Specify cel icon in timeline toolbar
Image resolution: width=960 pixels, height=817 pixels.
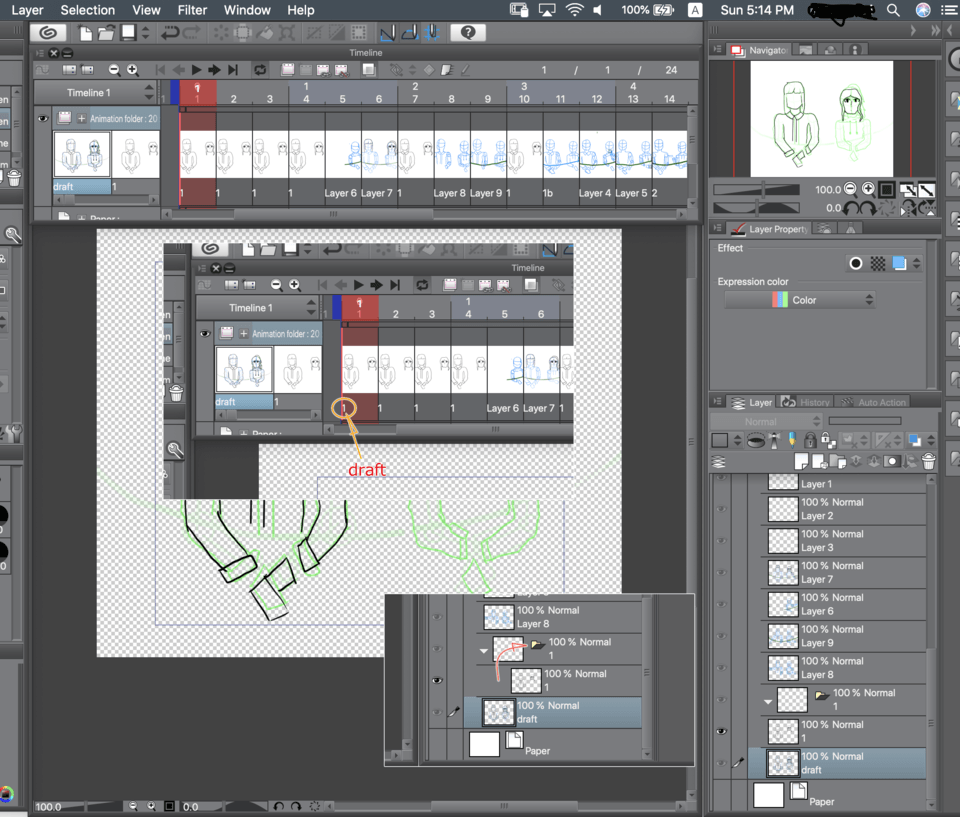point(323,70)
